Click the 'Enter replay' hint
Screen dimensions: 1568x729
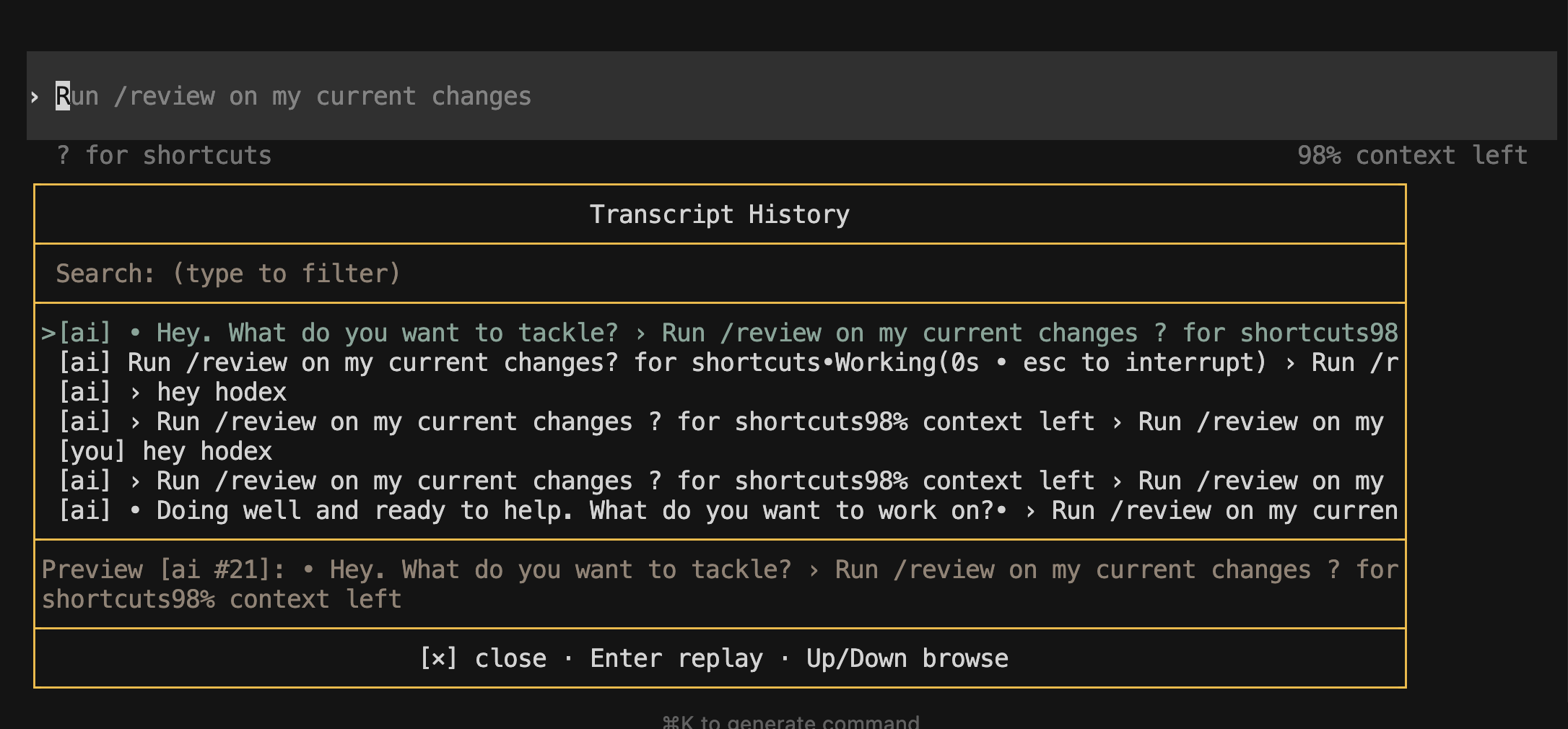(676, 658)
